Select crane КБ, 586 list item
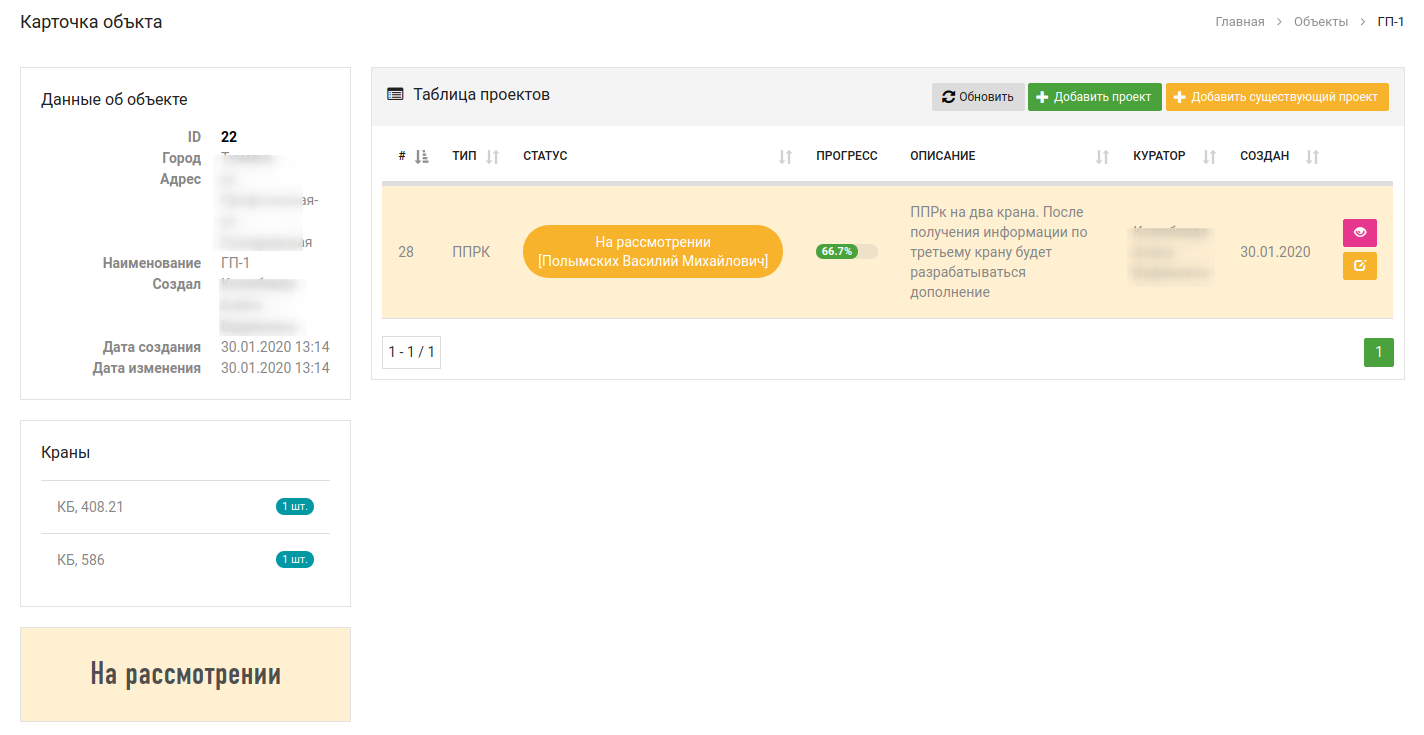 click(x=185, y=560)
